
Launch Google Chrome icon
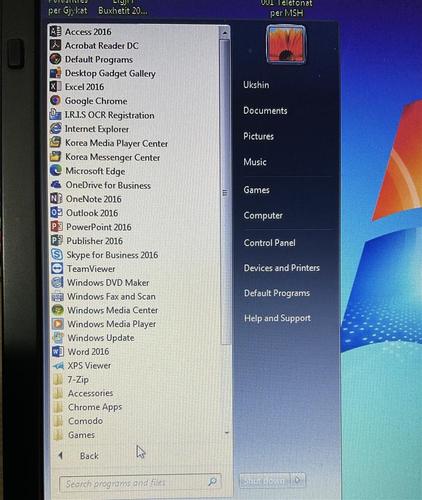click(56, 100)
